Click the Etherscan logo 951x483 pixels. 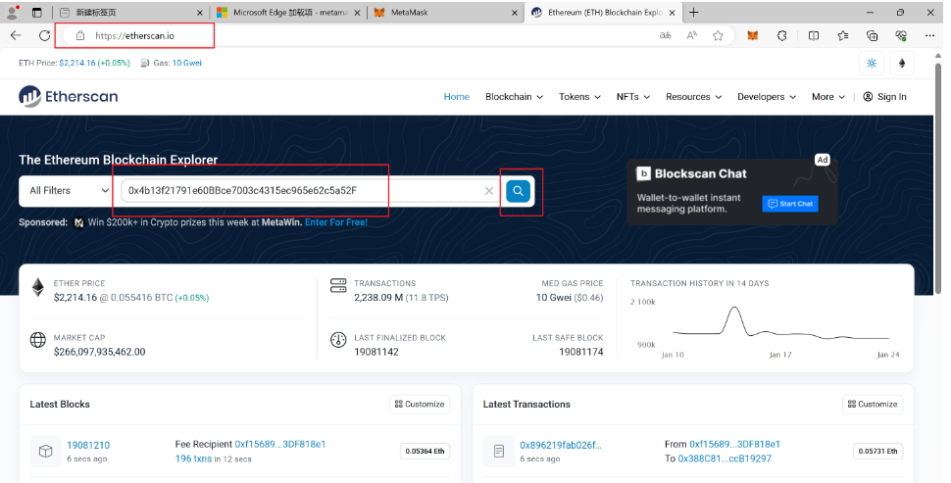[68, 96]
